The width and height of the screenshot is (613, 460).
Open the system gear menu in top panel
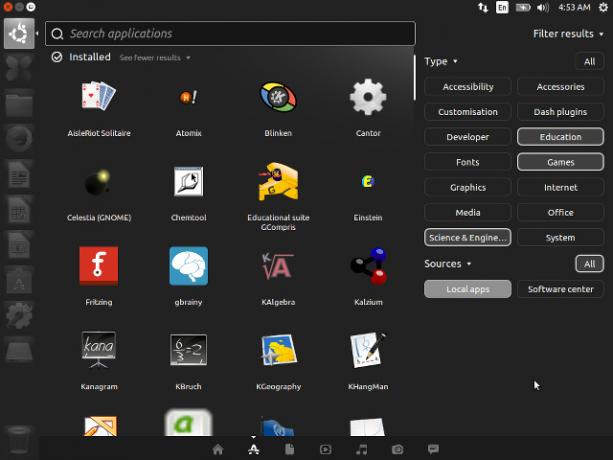(x=604, y=7)
